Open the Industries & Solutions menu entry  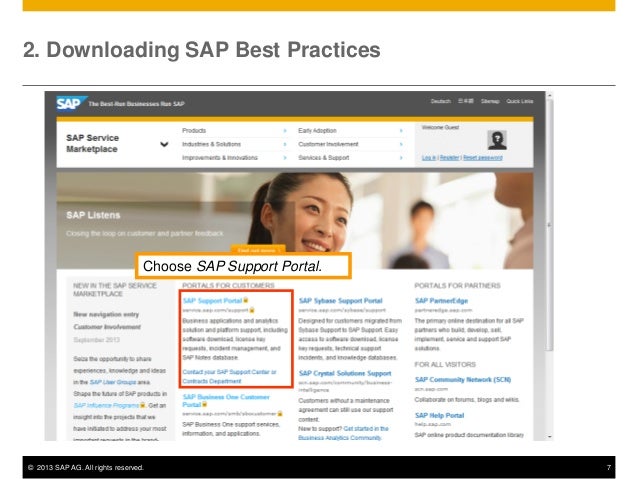[x=212, y=144]
